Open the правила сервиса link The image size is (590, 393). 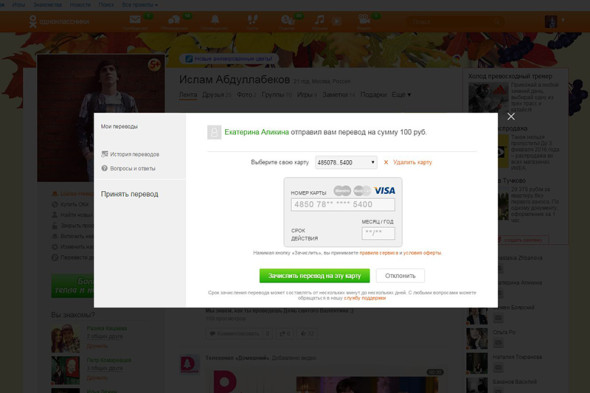click(x=379, y=253)
